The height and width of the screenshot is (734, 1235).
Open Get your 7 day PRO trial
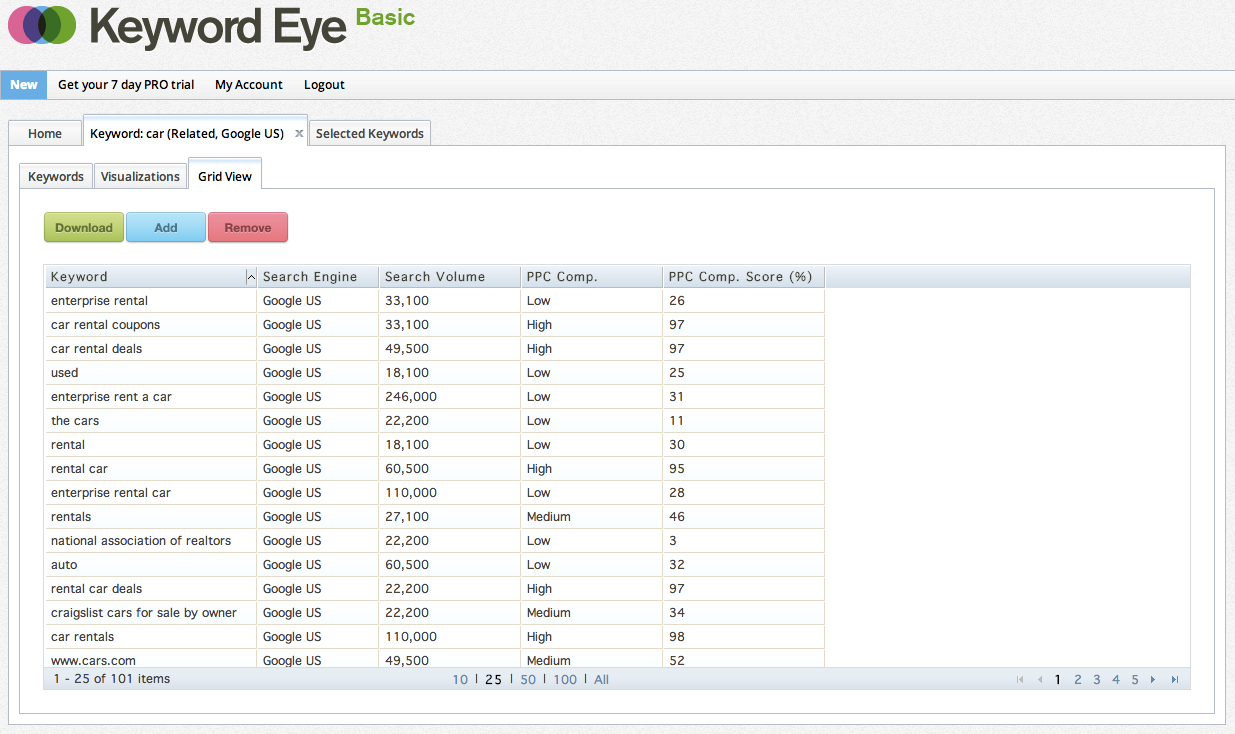click(x=126, y=85)
